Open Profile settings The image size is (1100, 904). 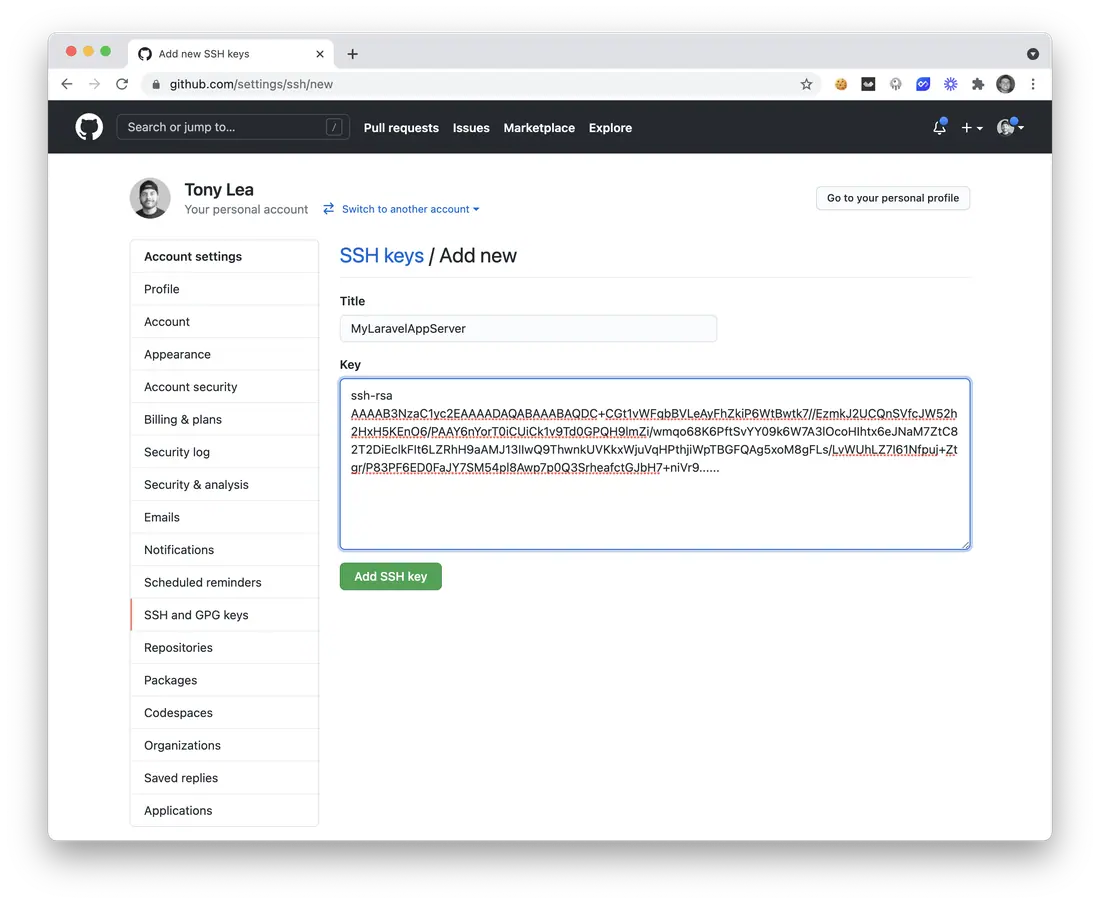coord(224,289)
